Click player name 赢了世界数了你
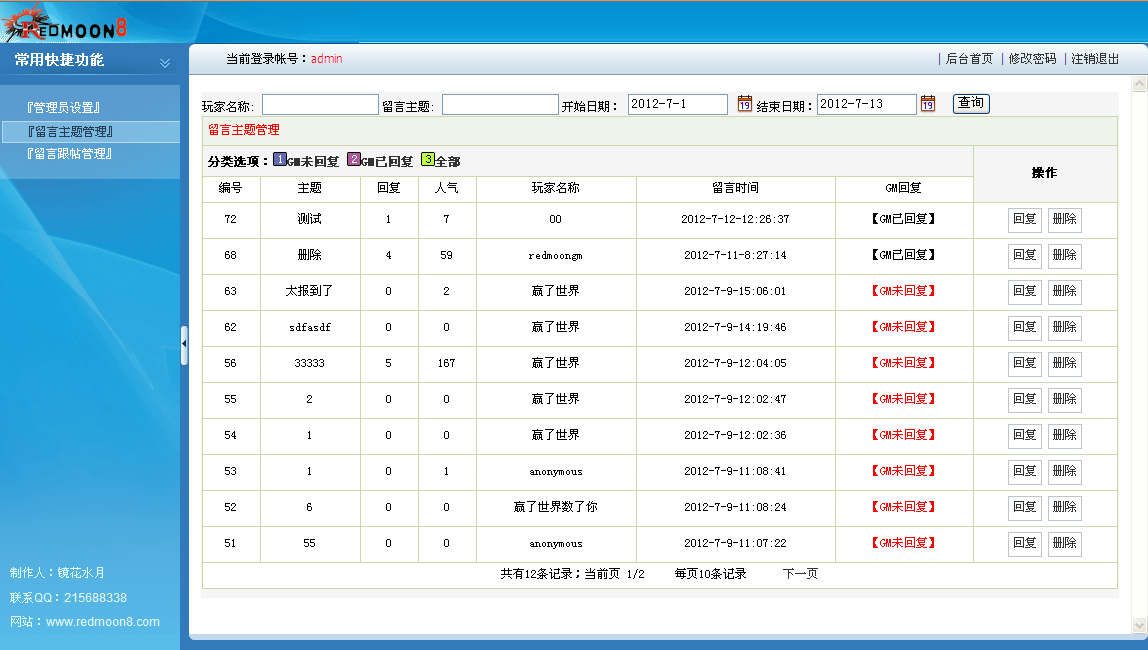 click(556, 507)
